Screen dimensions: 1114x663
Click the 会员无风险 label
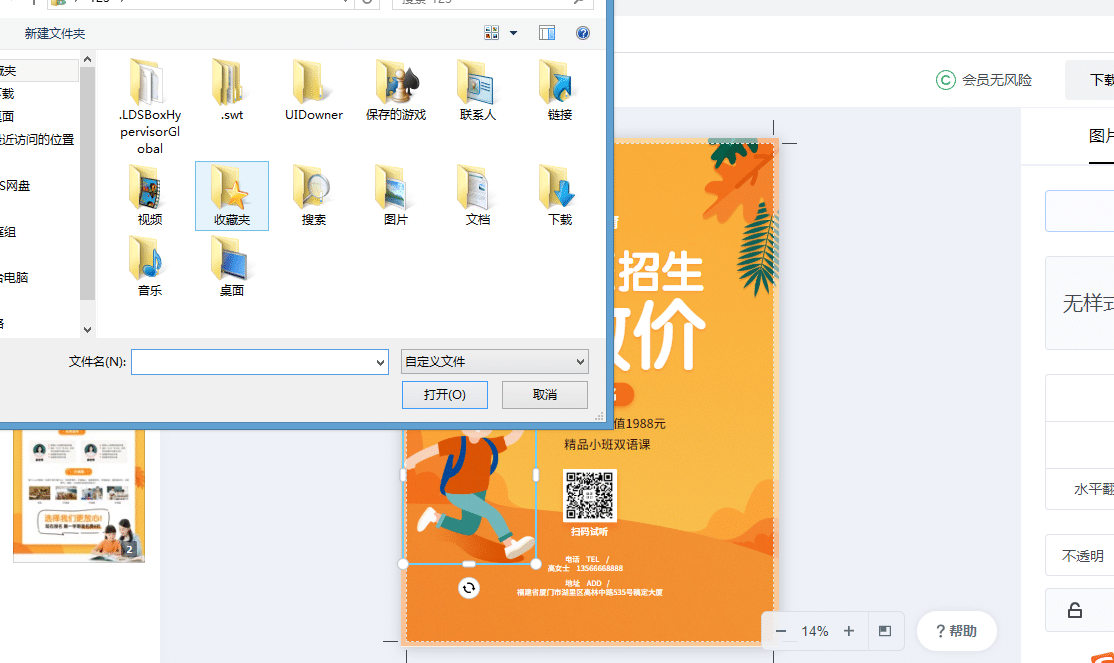tap(997, 80)
